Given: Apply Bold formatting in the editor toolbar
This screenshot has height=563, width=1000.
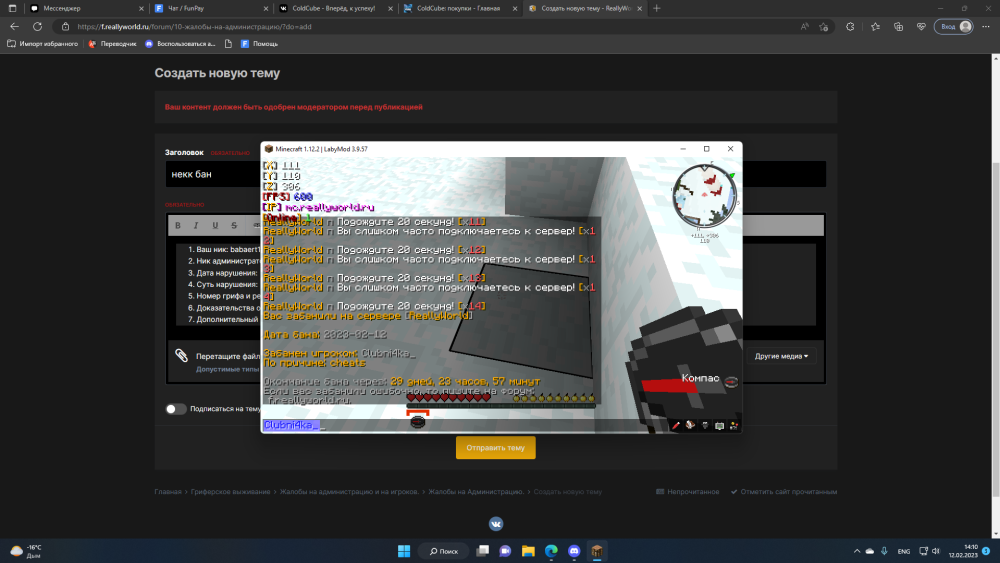Looking at the screenshot, I should 178,225.
